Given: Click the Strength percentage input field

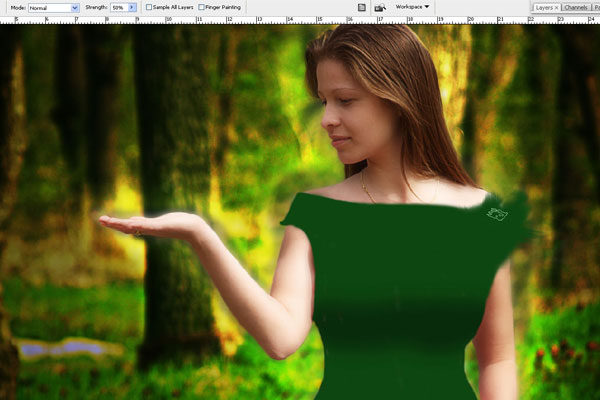Looking at the screenshot, I should (117, 7).
